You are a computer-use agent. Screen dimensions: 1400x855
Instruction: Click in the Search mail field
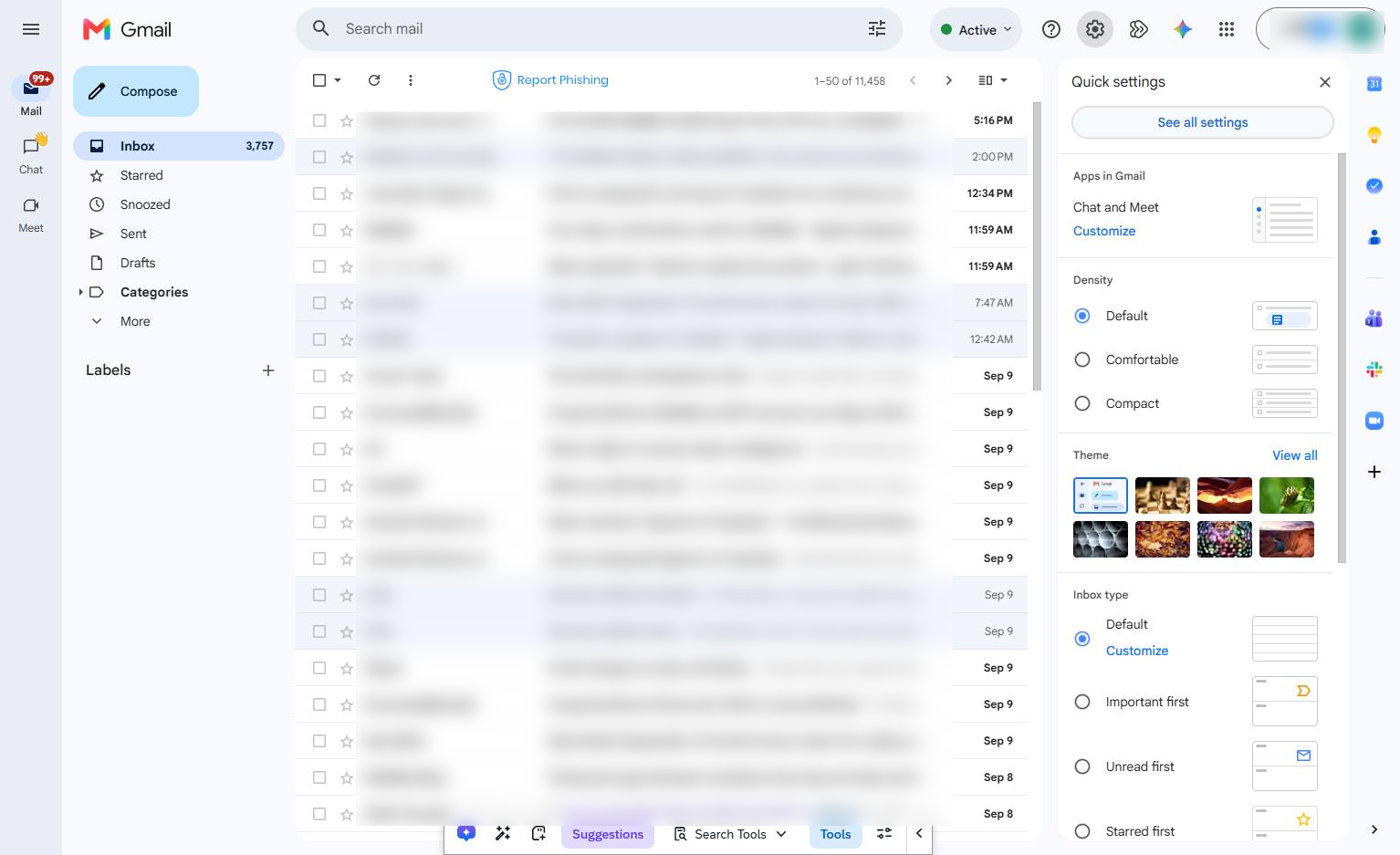pos(599,29)
